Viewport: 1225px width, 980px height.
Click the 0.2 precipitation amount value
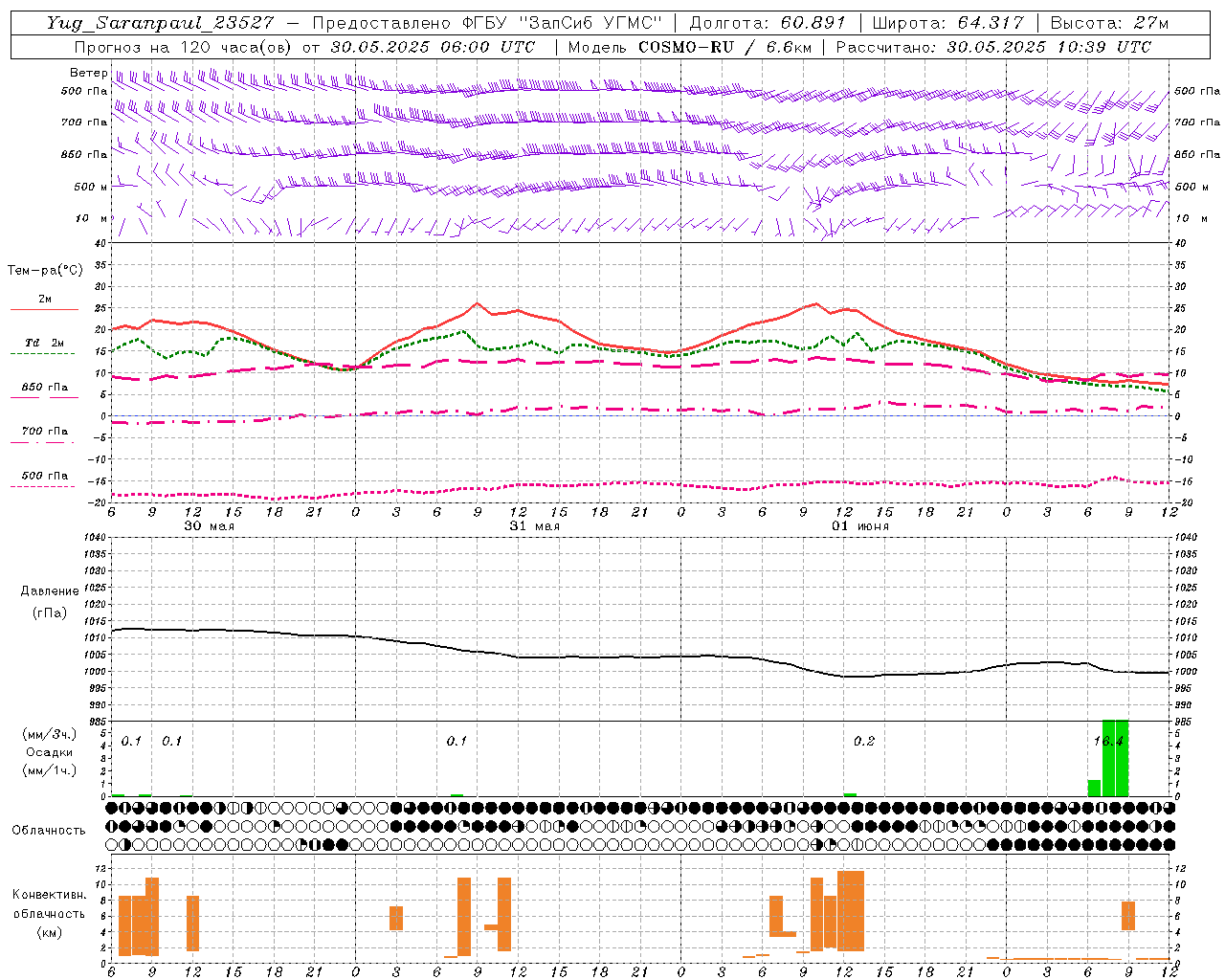click(864, 741)
